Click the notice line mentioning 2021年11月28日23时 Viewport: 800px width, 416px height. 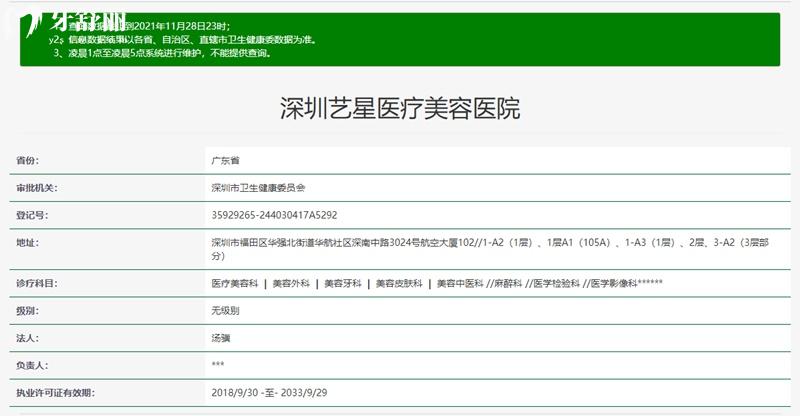[x=143, y=27]
